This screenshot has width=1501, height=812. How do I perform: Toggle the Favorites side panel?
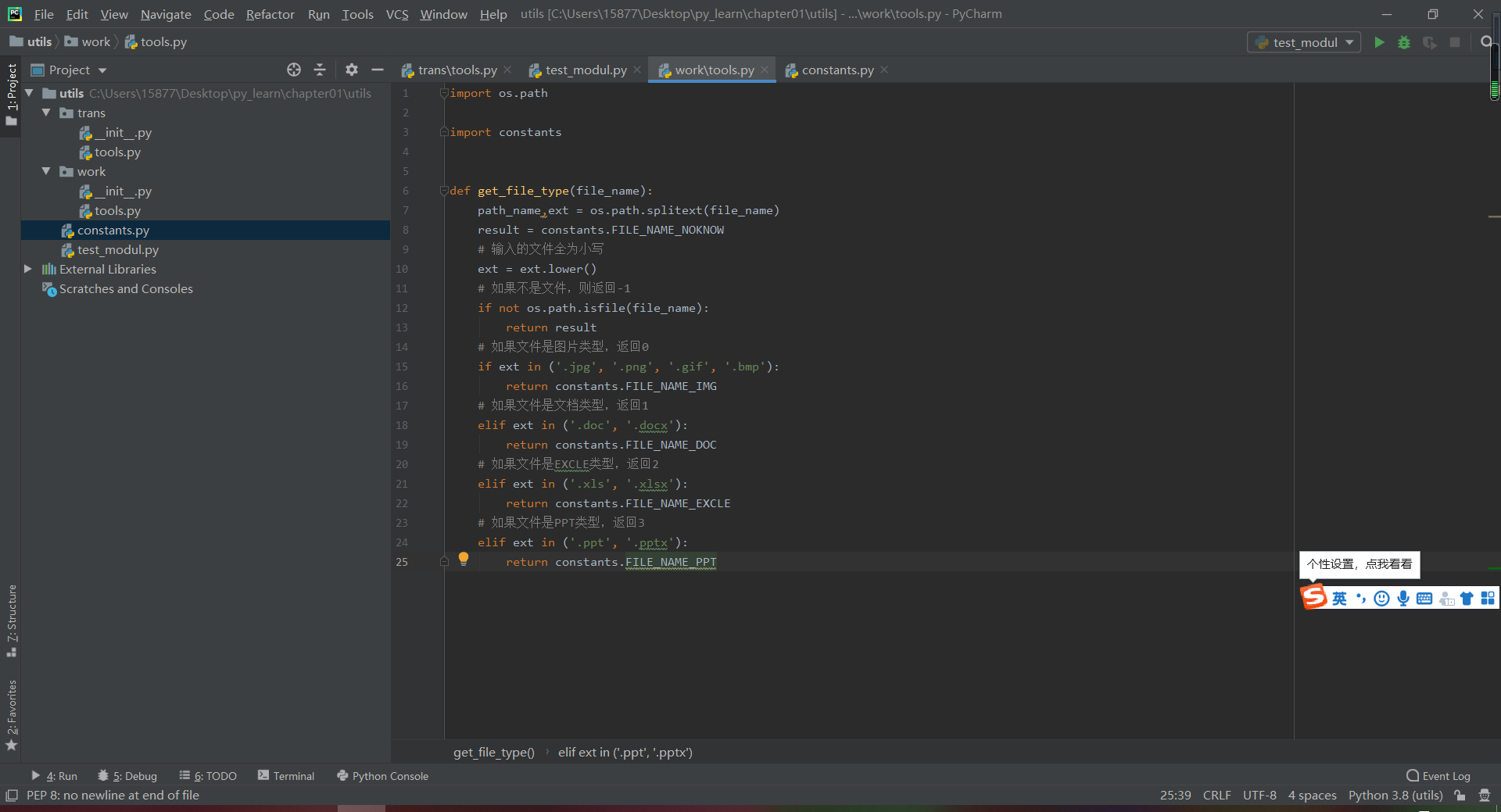pos(11,715)
